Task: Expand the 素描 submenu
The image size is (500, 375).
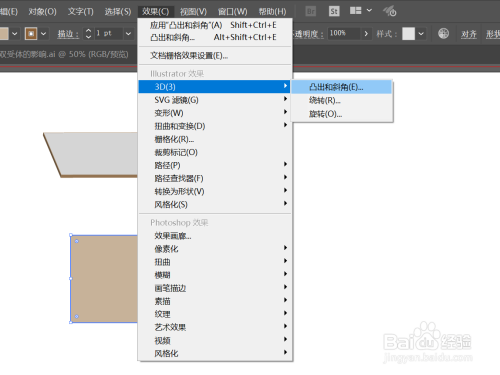Action: pos(215,301)
